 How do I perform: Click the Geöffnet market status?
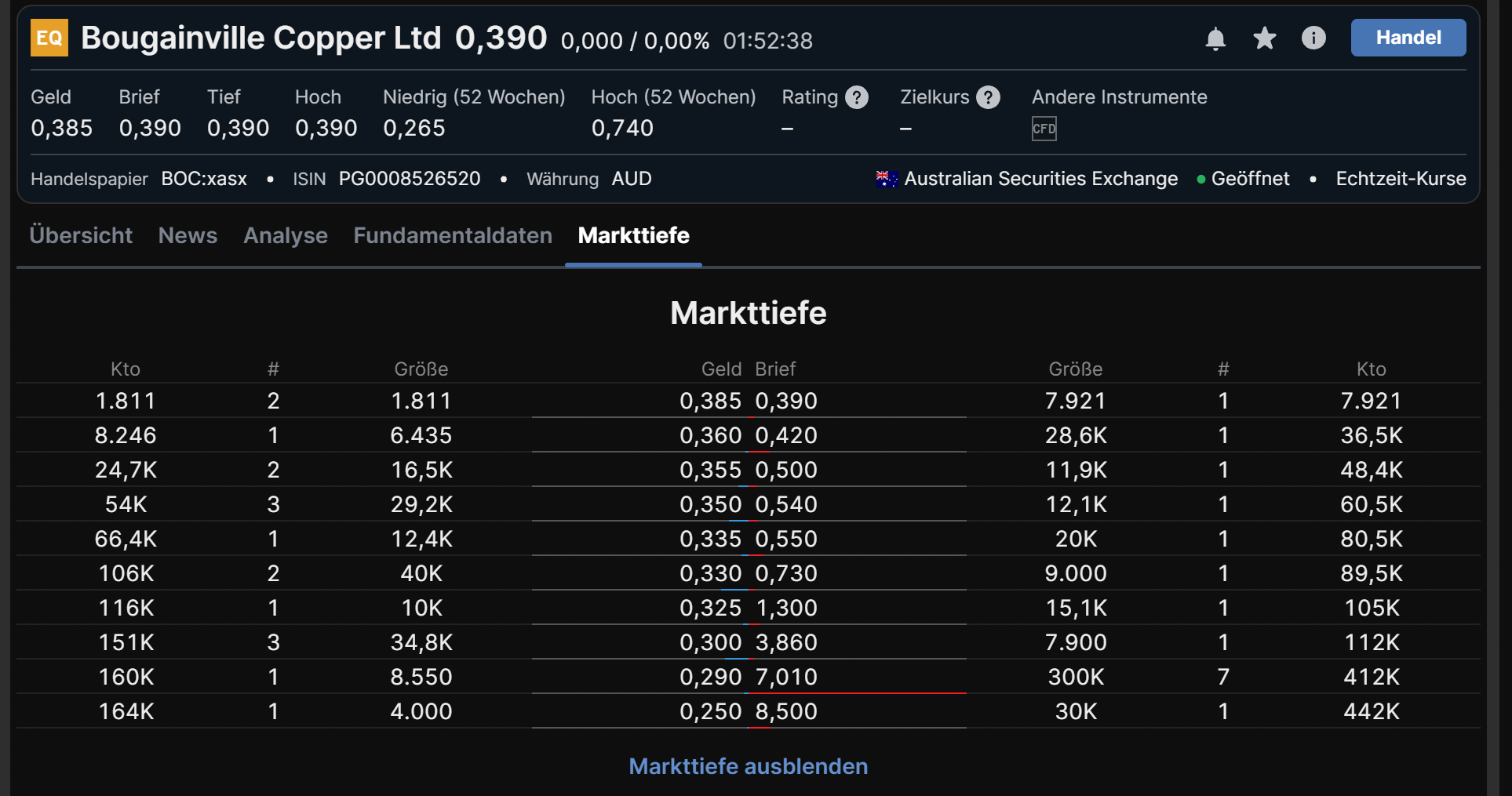[x=1250, y=179]
